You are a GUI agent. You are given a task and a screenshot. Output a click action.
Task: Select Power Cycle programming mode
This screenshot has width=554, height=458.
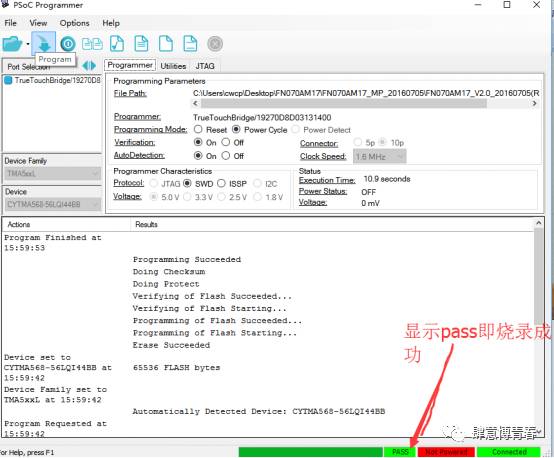[x=236, y=129]
